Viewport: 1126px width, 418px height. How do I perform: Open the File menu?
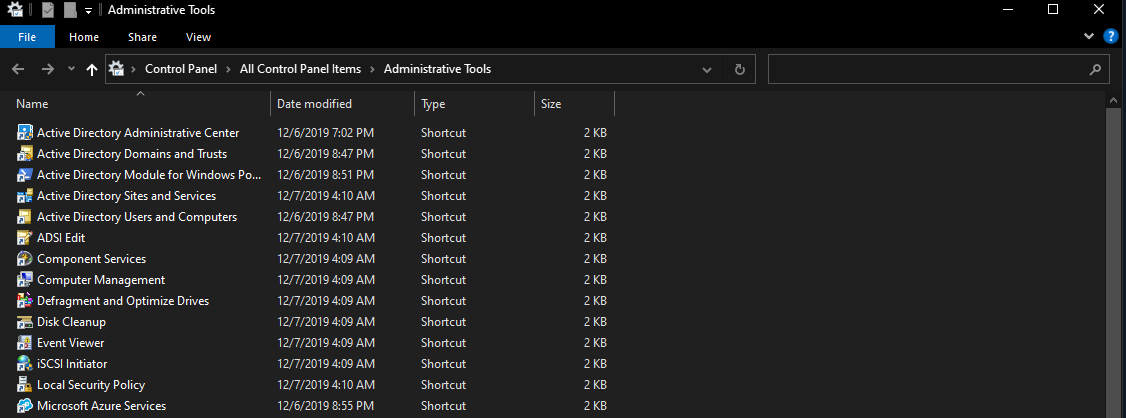pyautogui.click(x=28, y=37)
